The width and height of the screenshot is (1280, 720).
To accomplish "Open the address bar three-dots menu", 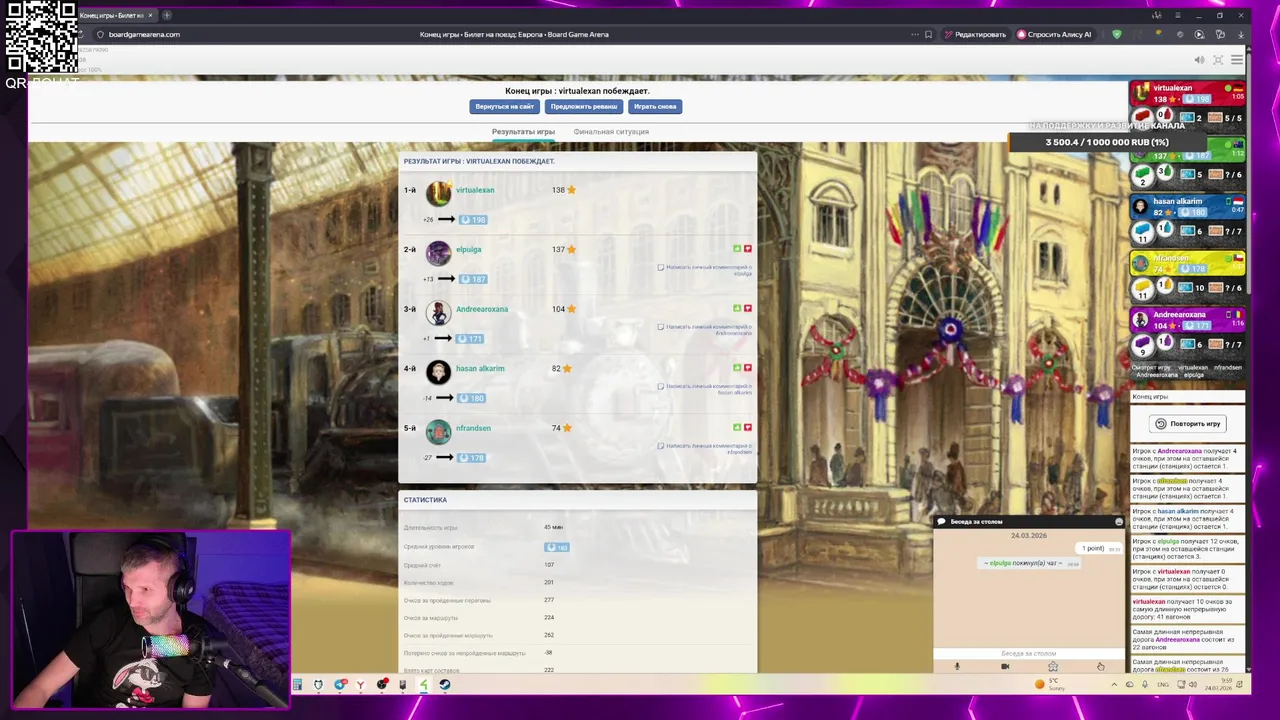I will (914, 34).
